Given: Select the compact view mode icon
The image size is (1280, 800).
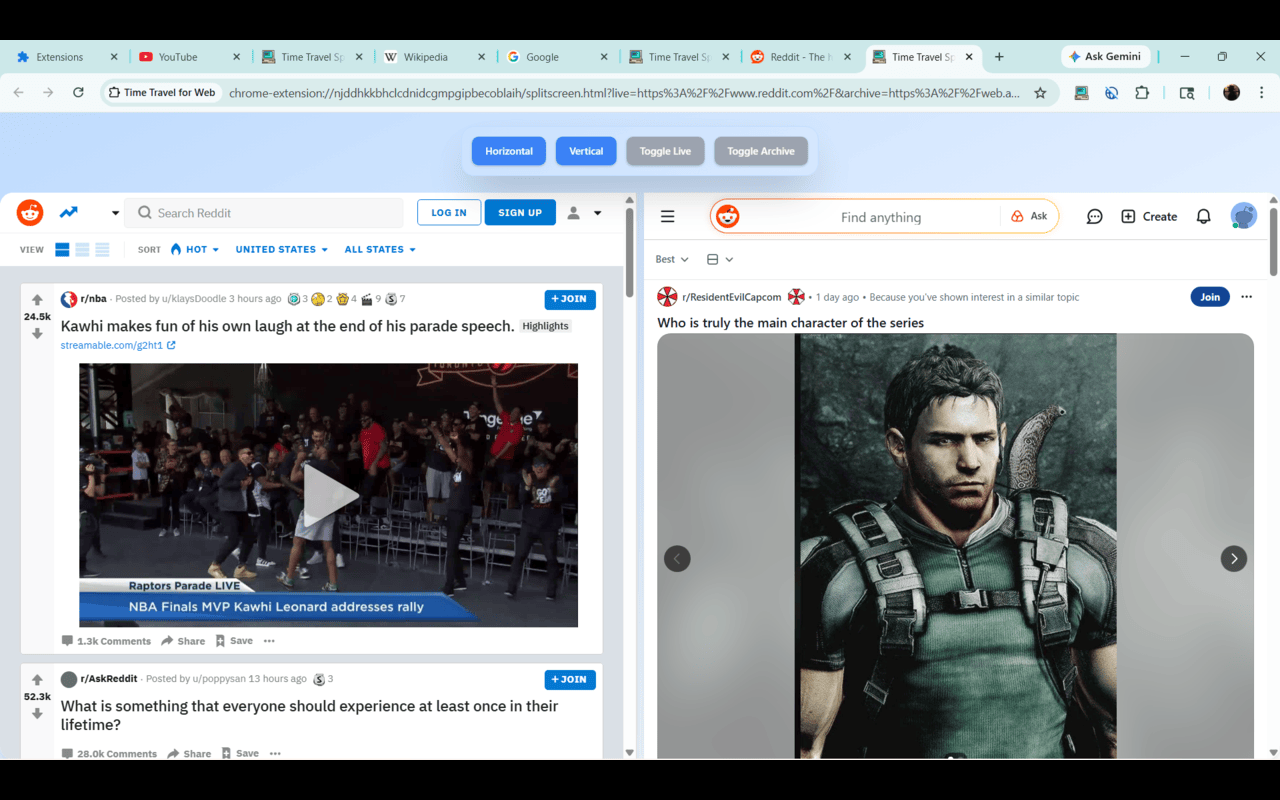Looking at the screenshot, I should click(x=102, y=250).
